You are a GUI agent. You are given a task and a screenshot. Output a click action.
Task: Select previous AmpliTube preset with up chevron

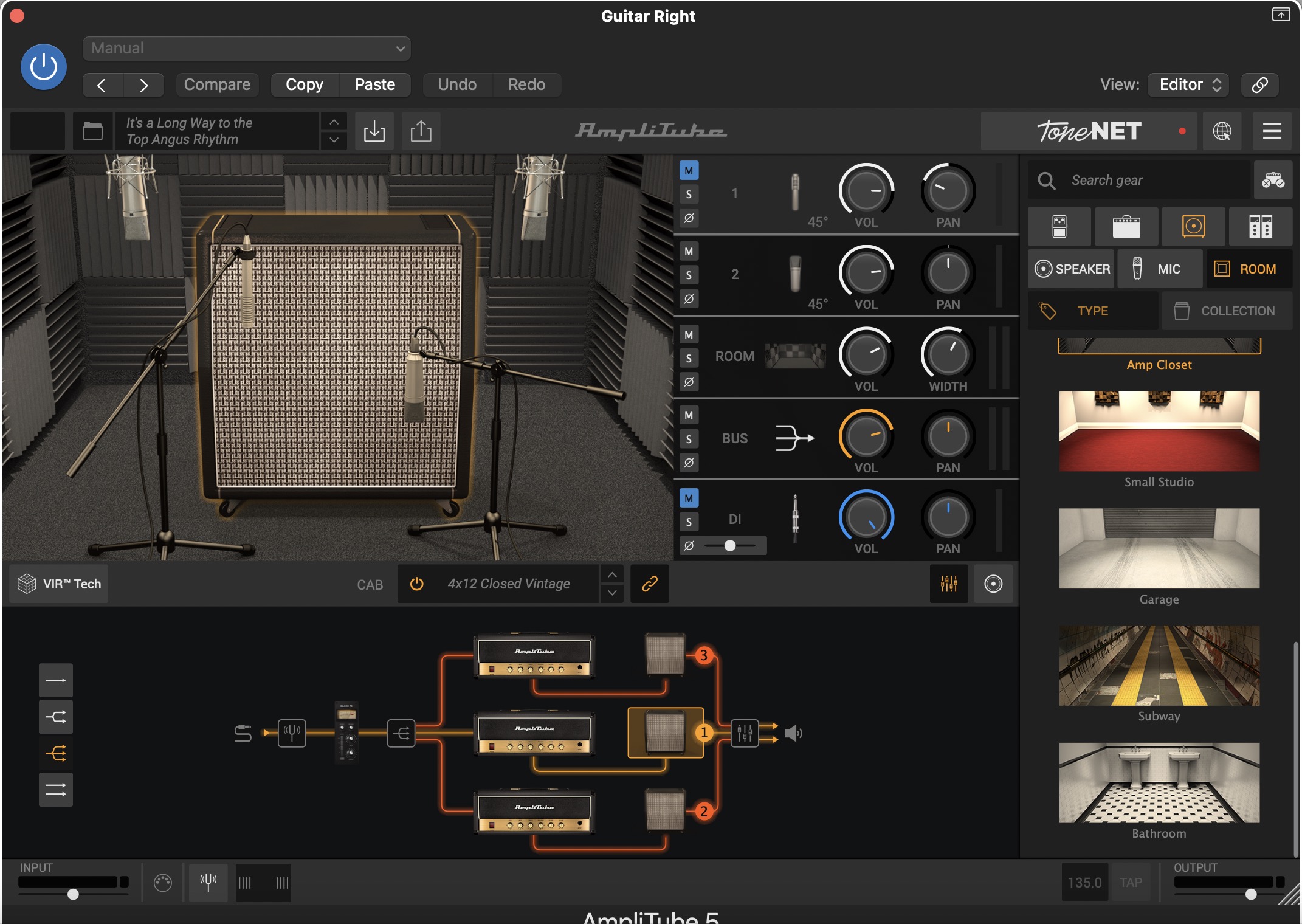(x=334, y=122)
